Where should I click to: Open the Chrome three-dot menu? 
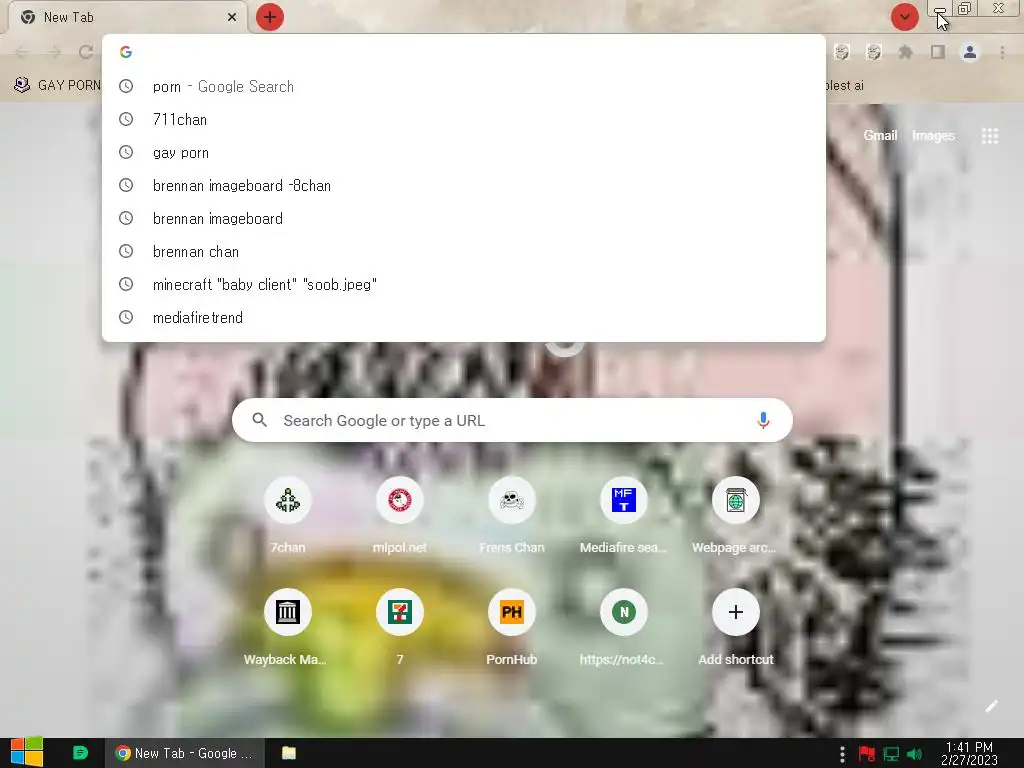pyautogui.click(x=1002, y=52)
